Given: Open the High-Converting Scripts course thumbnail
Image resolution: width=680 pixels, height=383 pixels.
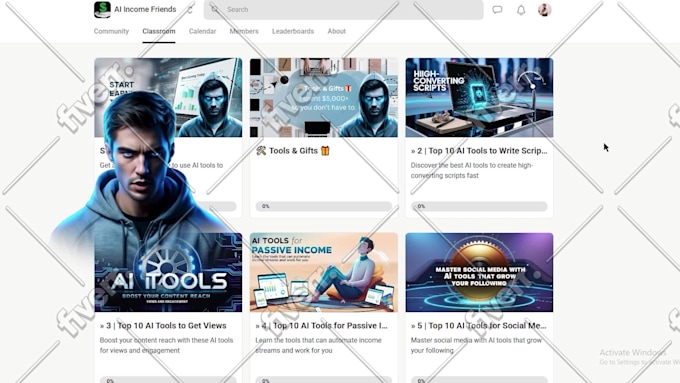Looking at the screenshot, I should tap(479, 98).
